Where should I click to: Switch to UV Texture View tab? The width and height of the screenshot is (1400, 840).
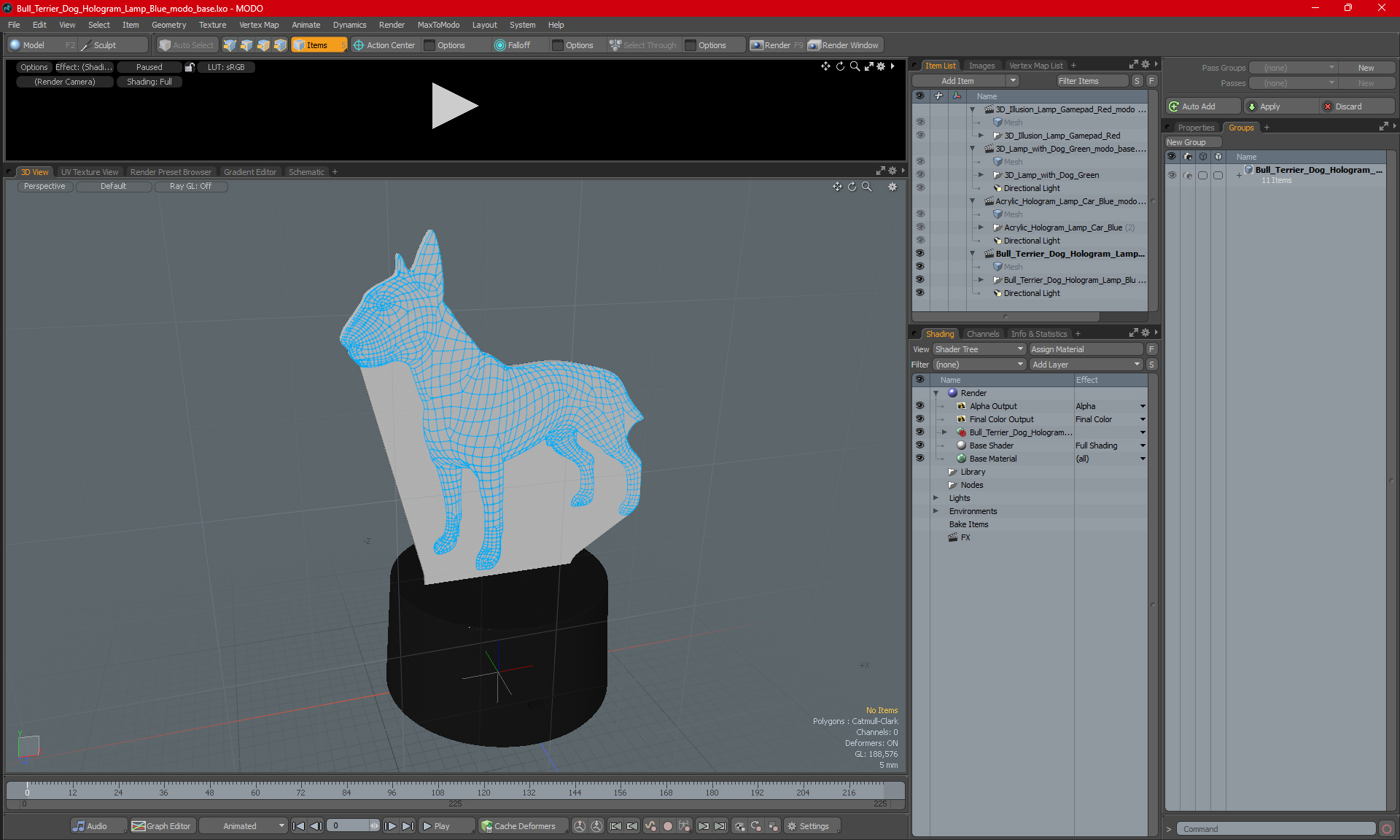click(x=90, y=172)
